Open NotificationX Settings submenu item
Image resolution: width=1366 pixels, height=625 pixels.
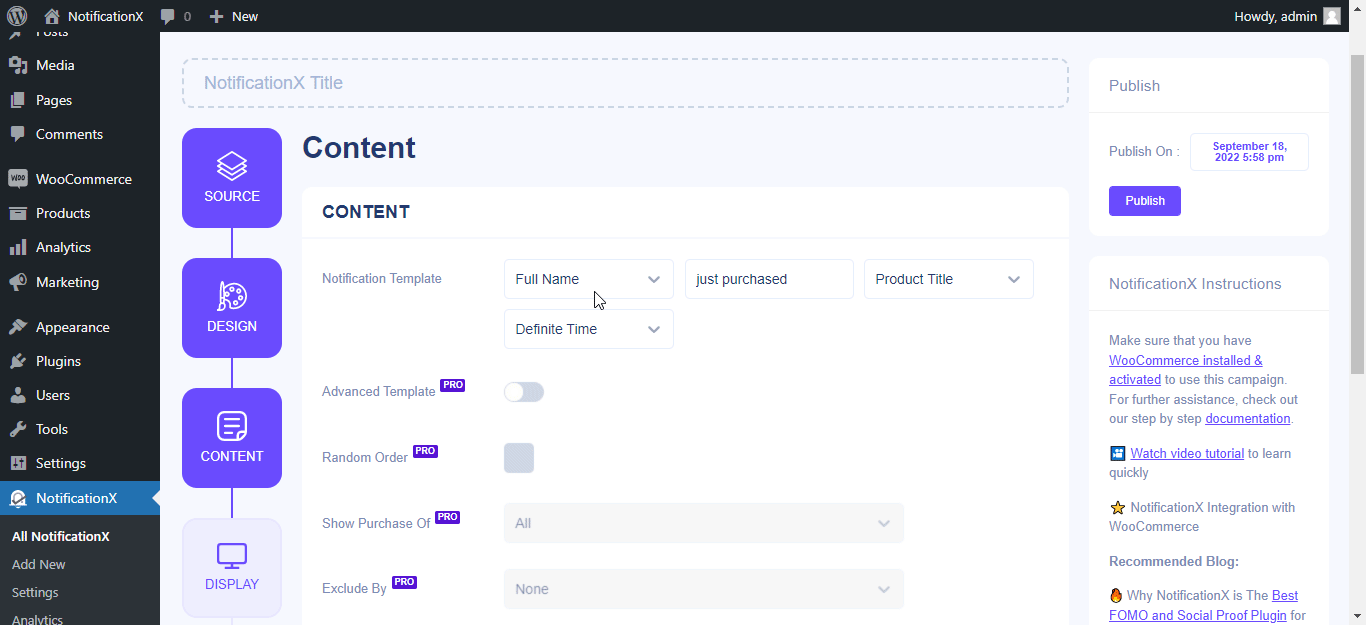pos(35,592)
